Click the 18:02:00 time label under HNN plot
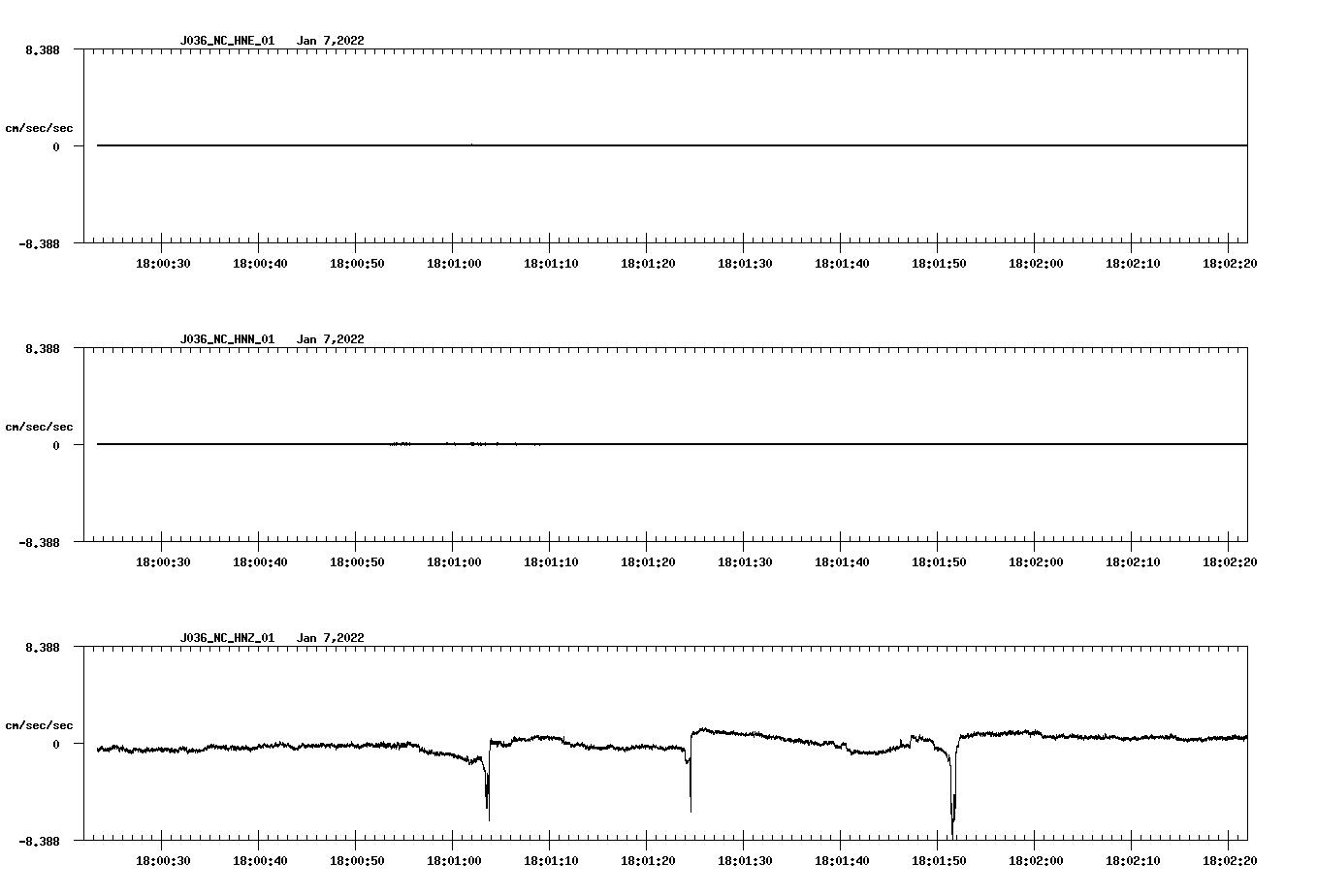The width and height of the screenshot is (1317, 896). [1036, 561]
